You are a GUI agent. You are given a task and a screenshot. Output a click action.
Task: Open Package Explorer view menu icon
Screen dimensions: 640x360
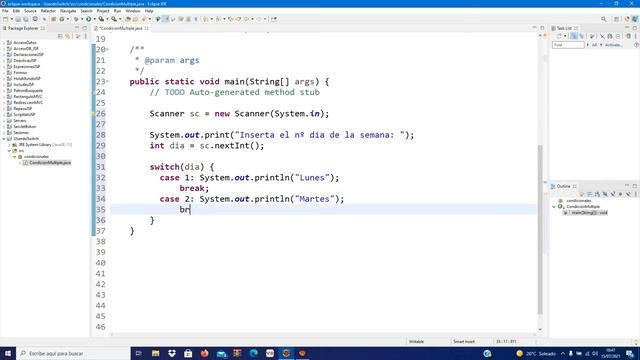[86, 36]
